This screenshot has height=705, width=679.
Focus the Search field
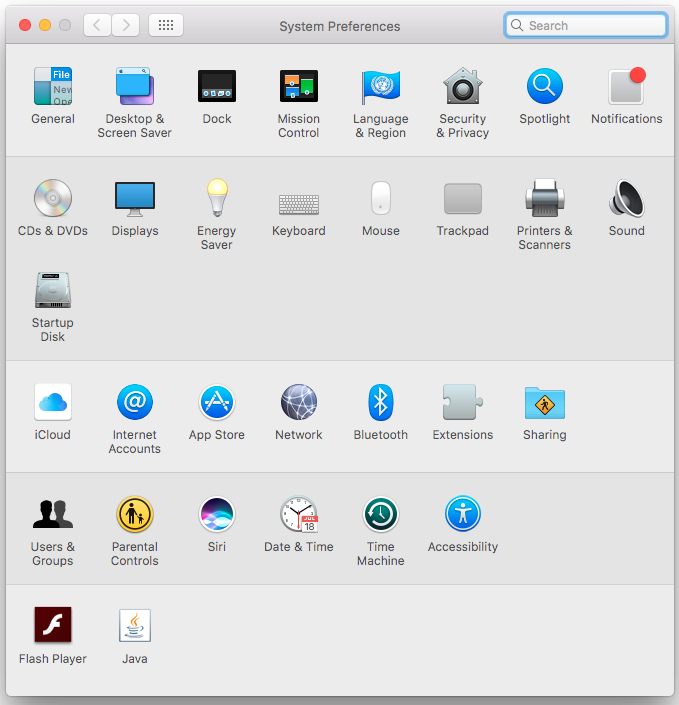click(x=586, y=25)
